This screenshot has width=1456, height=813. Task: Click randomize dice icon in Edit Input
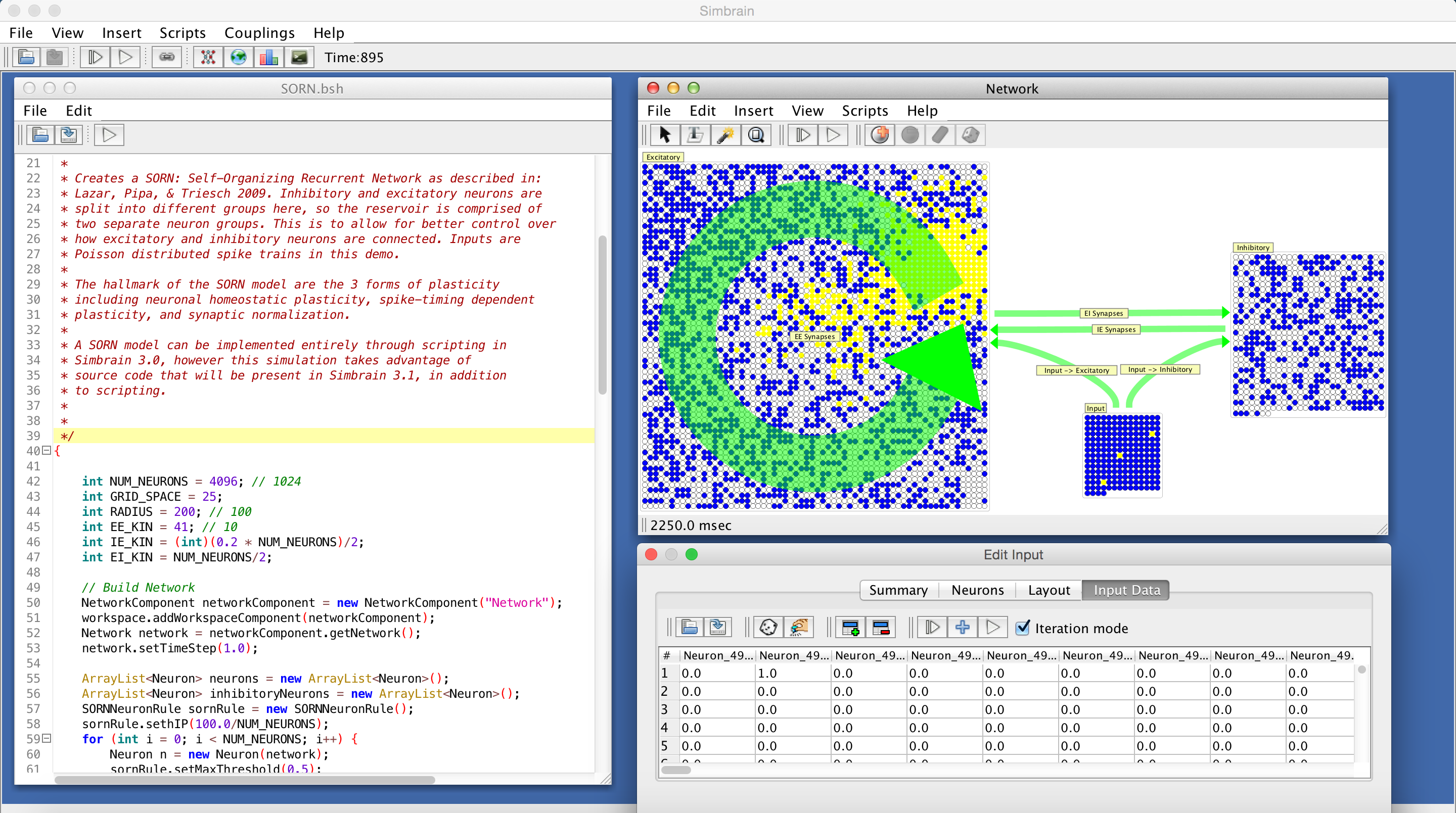point(768,628)
